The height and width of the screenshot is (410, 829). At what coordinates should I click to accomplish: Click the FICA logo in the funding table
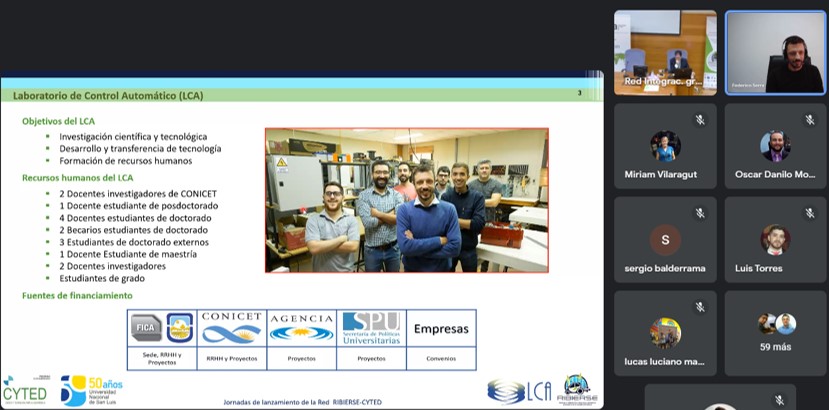(x=145, y=328)
